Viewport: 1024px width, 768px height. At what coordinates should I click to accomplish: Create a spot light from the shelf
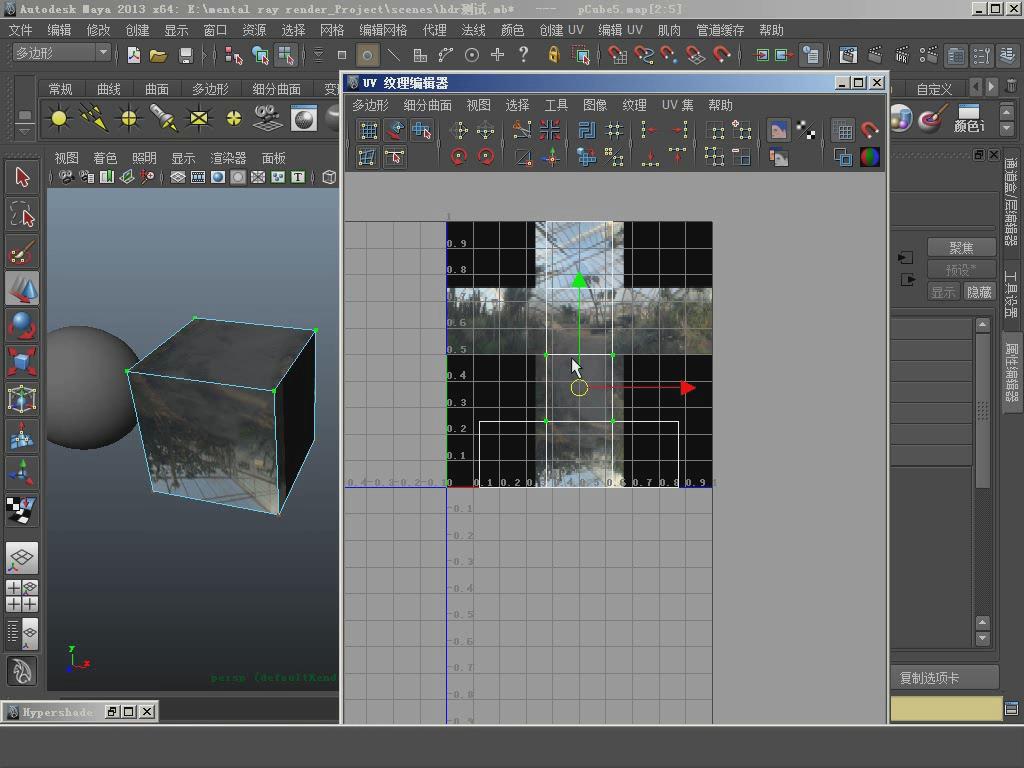click(x=163, y=118)
